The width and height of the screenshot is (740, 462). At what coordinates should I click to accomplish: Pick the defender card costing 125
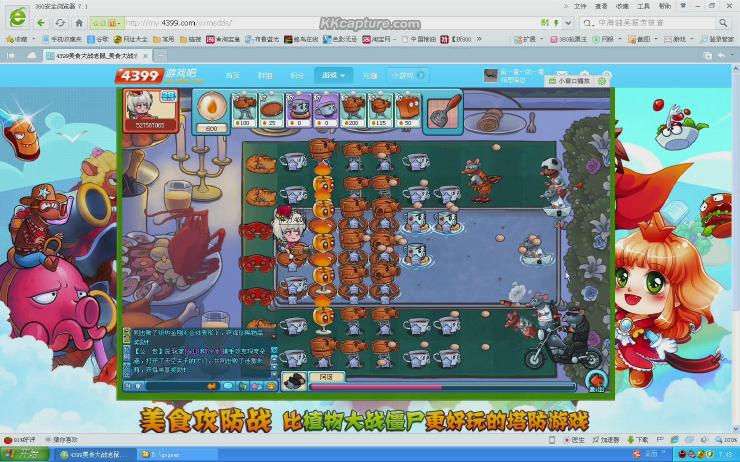point(380,110)
